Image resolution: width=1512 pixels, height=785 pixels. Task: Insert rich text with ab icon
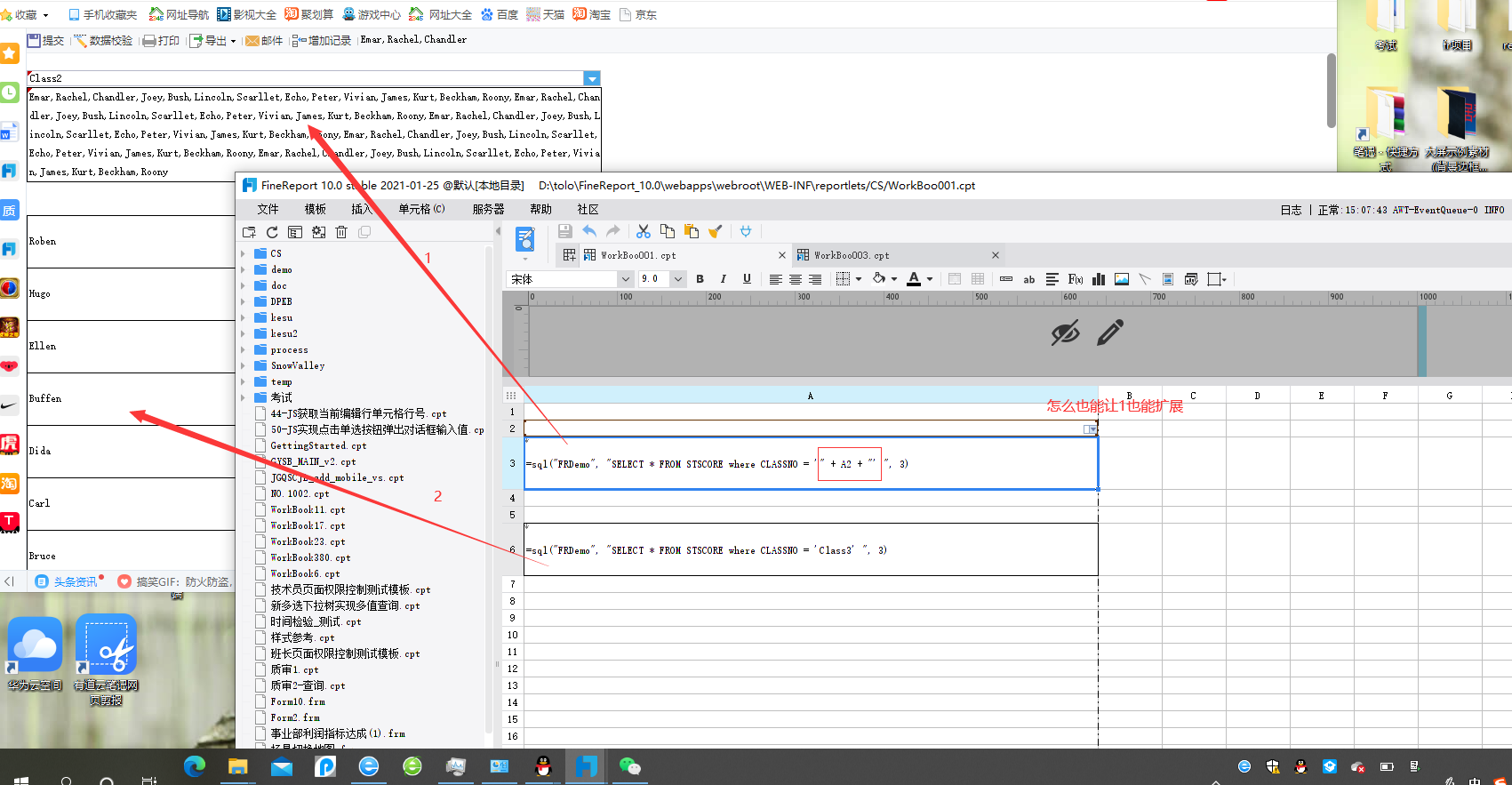[1029, 279]
